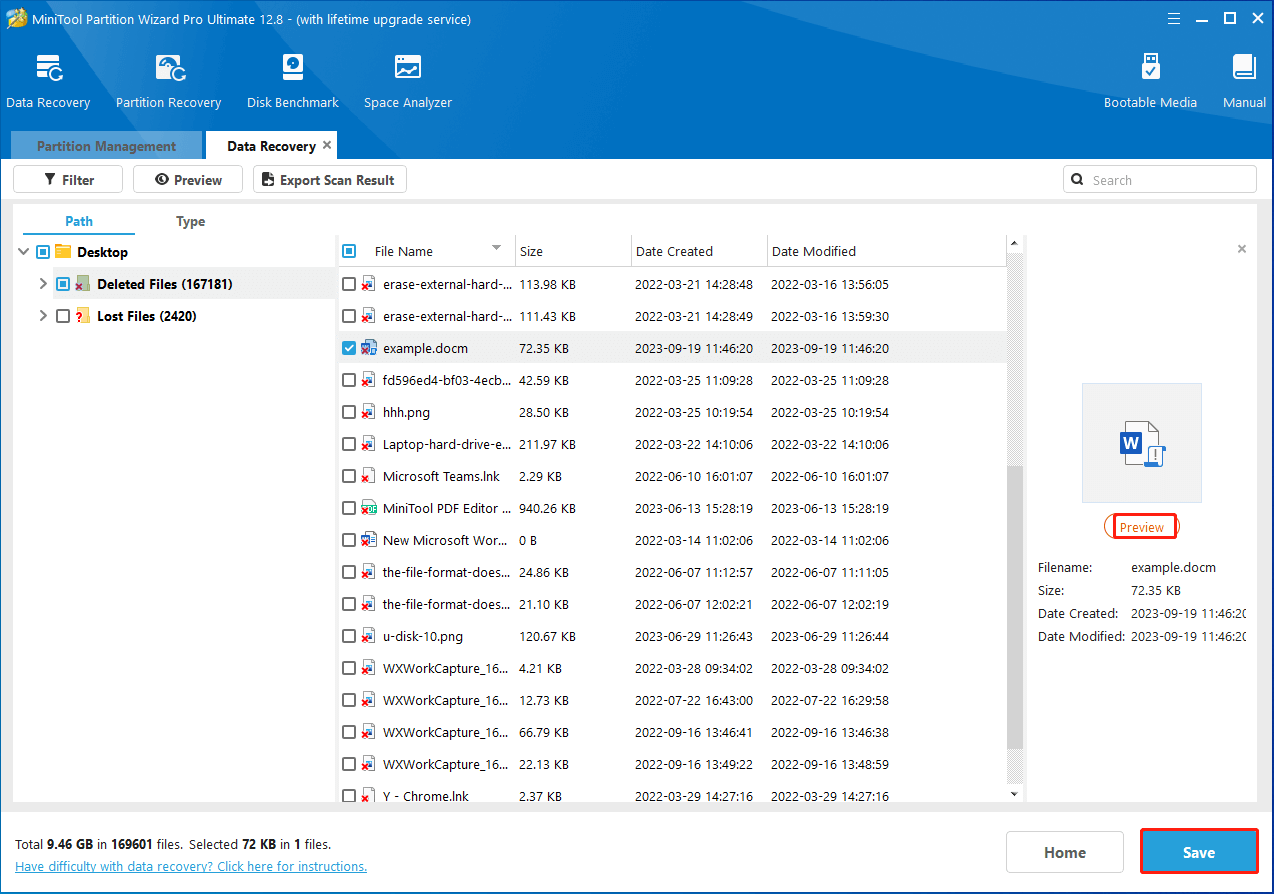Click the file icon of fd596ed4-bf03-4ecb

click(x=369, y=380)
